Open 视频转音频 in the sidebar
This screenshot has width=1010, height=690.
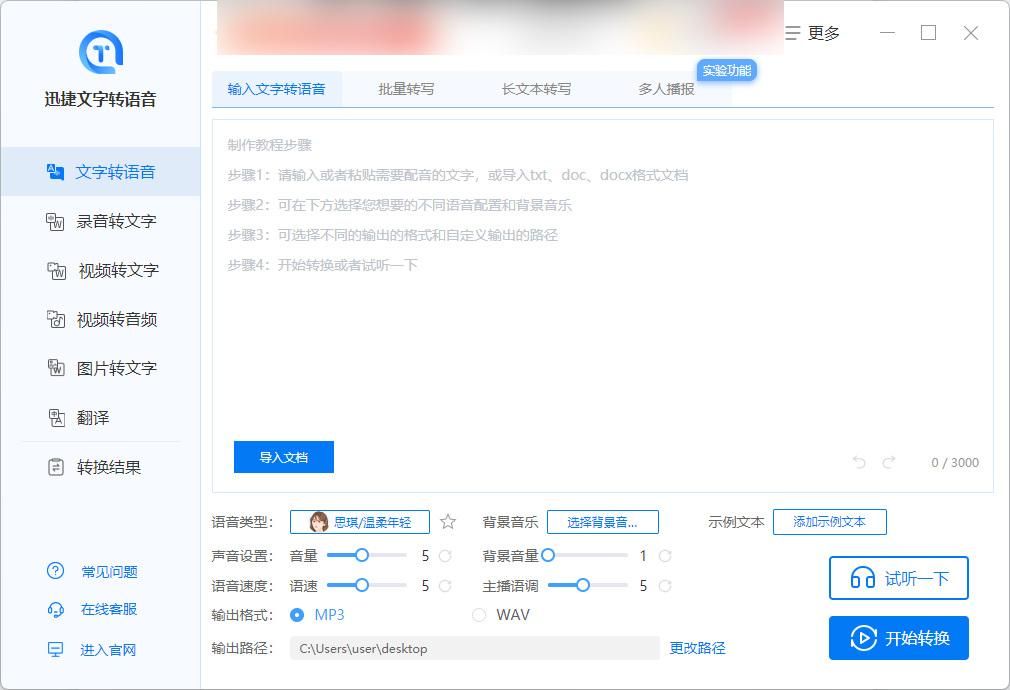pos(100,320)
